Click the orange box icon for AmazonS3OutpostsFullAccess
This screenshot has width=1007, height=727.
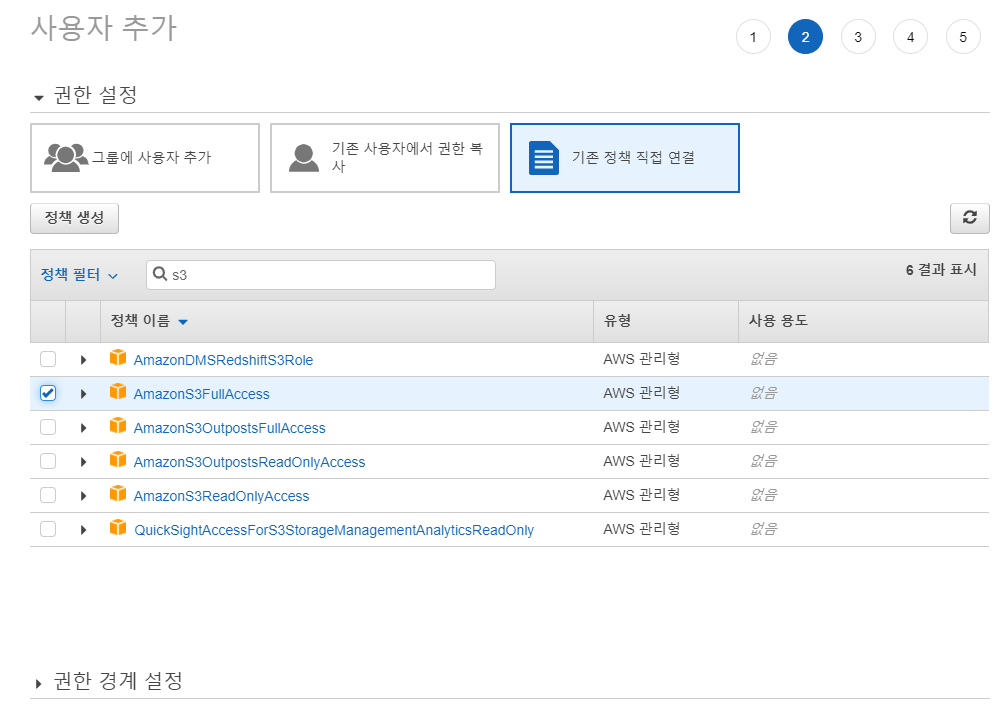pyautogui.click(x=118, y=425)
